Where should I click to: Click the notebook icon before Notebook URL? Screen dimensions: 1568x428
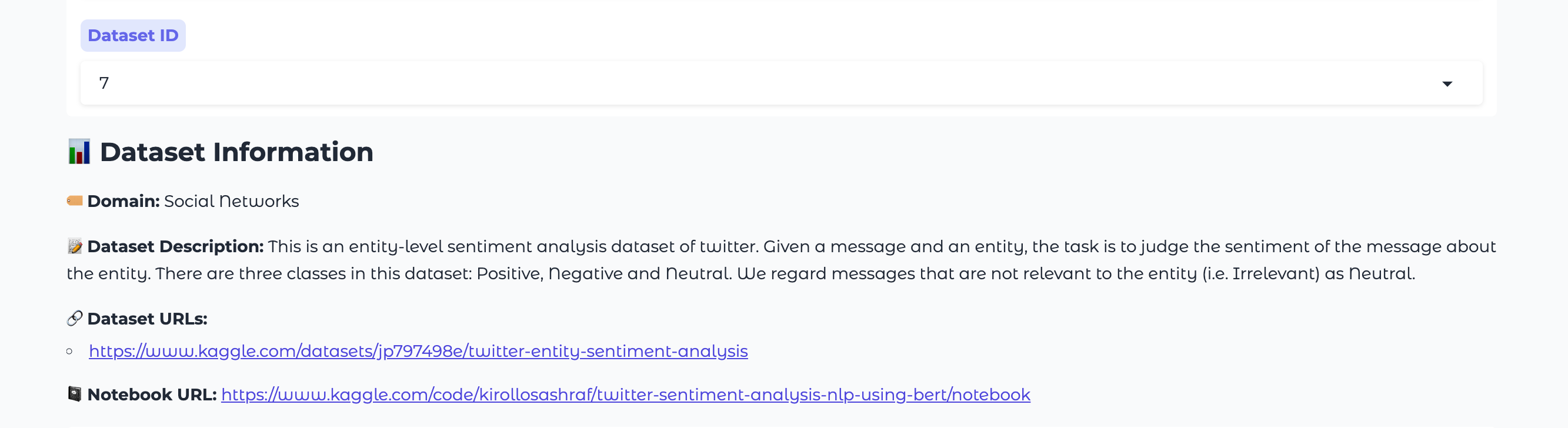click(74, 394)
